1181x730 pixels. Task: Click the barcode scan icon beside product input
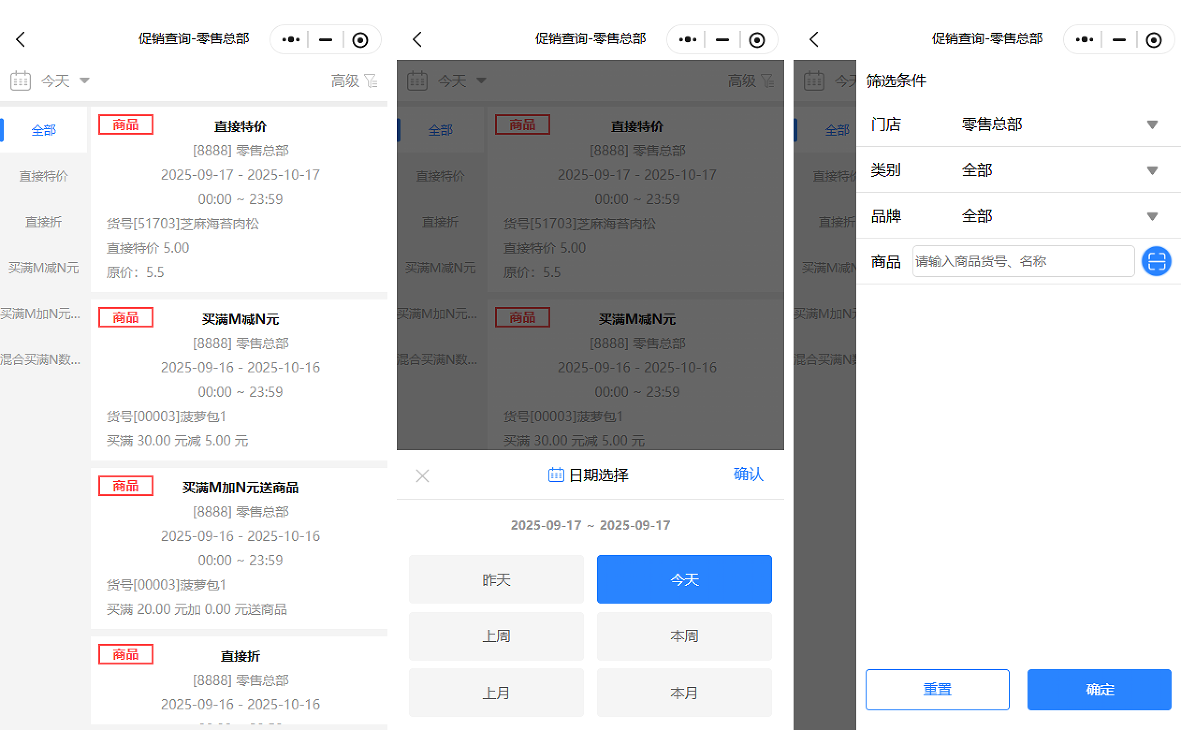point(1156,262)
